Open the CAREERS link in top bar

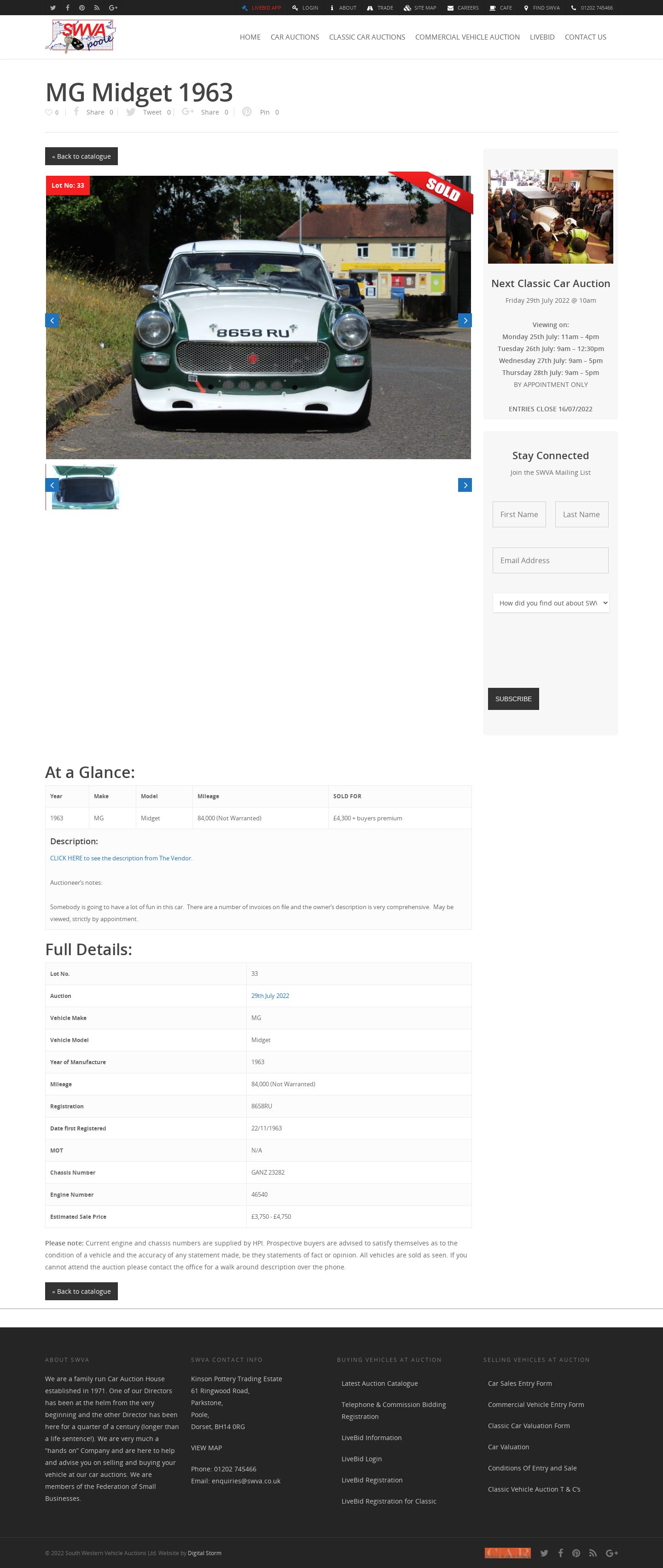463,8
